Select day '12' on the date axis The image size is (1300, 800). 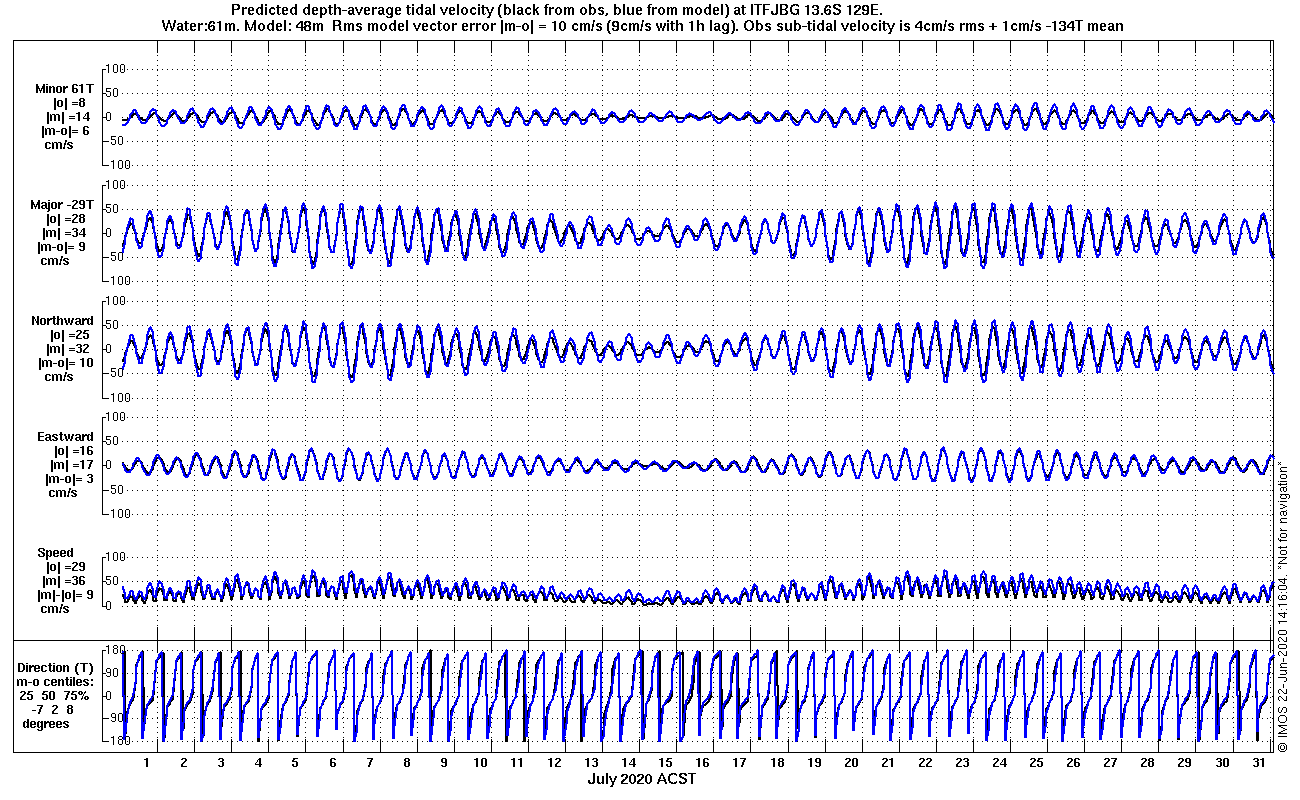(x=555, y=763)
